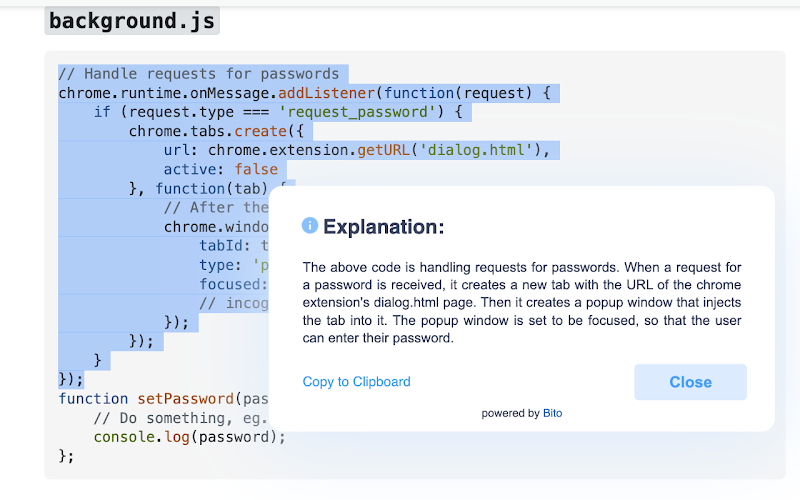The width and height of the screenshot is (800, 500).
Task: Click the blue info icon beside Explanation
Action: (x=310, y=225)
